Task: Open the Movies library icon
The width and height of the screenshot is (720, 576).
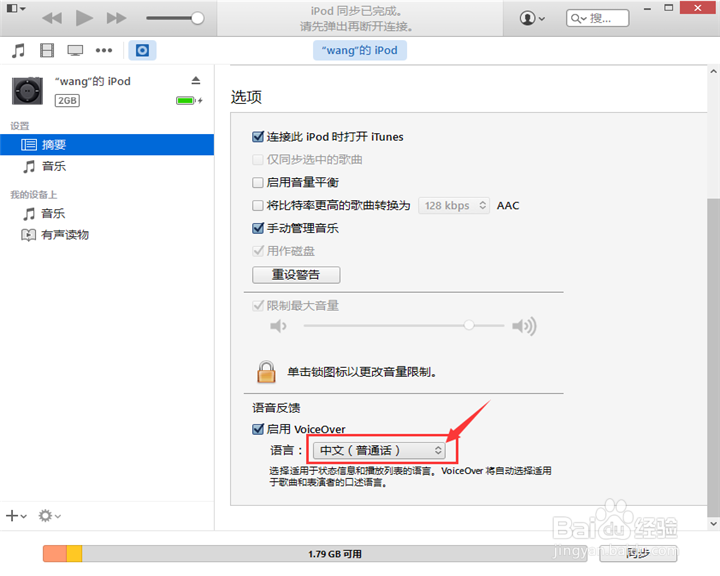Action: pos(47,50)
